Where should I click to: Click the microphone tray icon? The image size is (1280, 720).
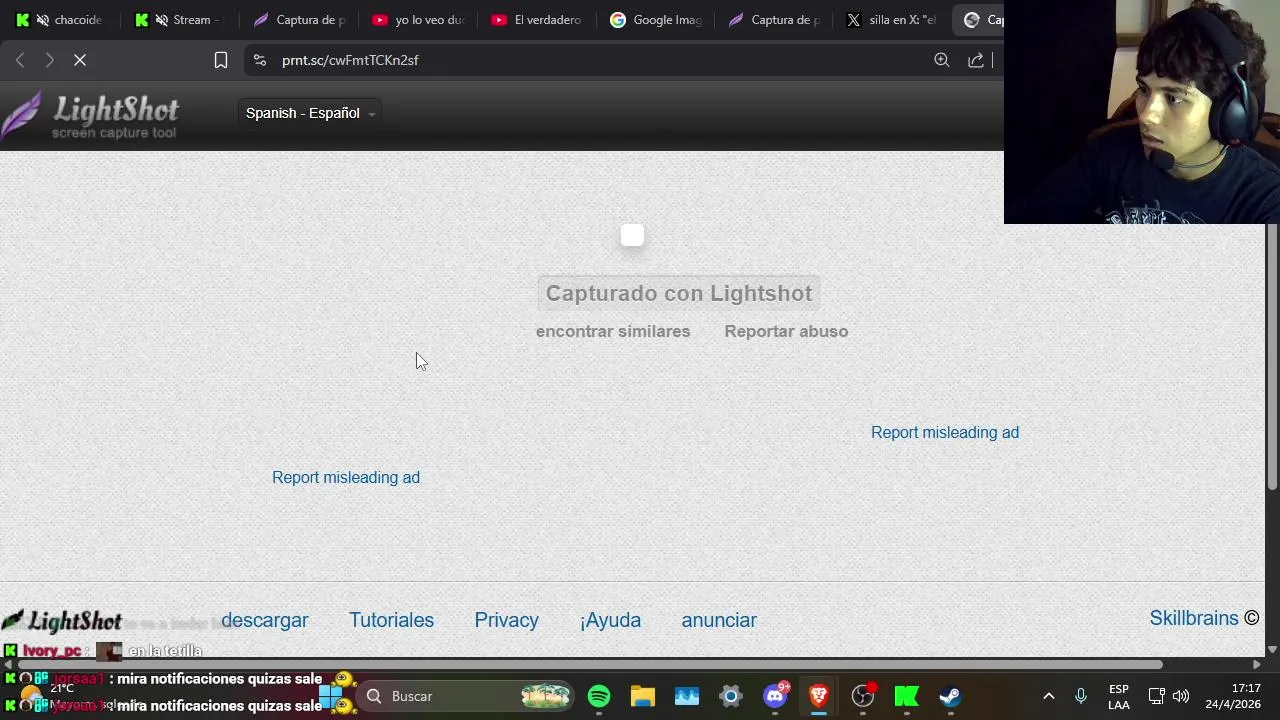tap(1081, 696)
